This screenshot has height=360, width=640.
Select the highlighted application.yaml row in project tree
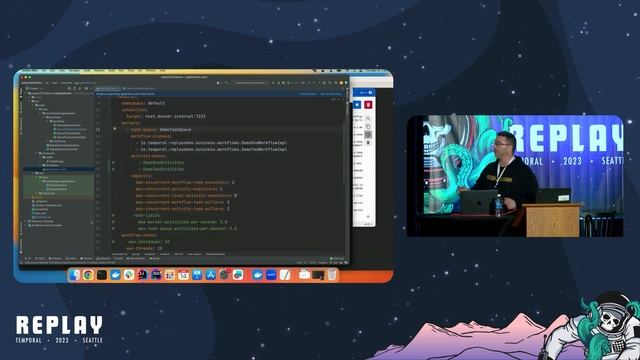(x=58, y=169)
